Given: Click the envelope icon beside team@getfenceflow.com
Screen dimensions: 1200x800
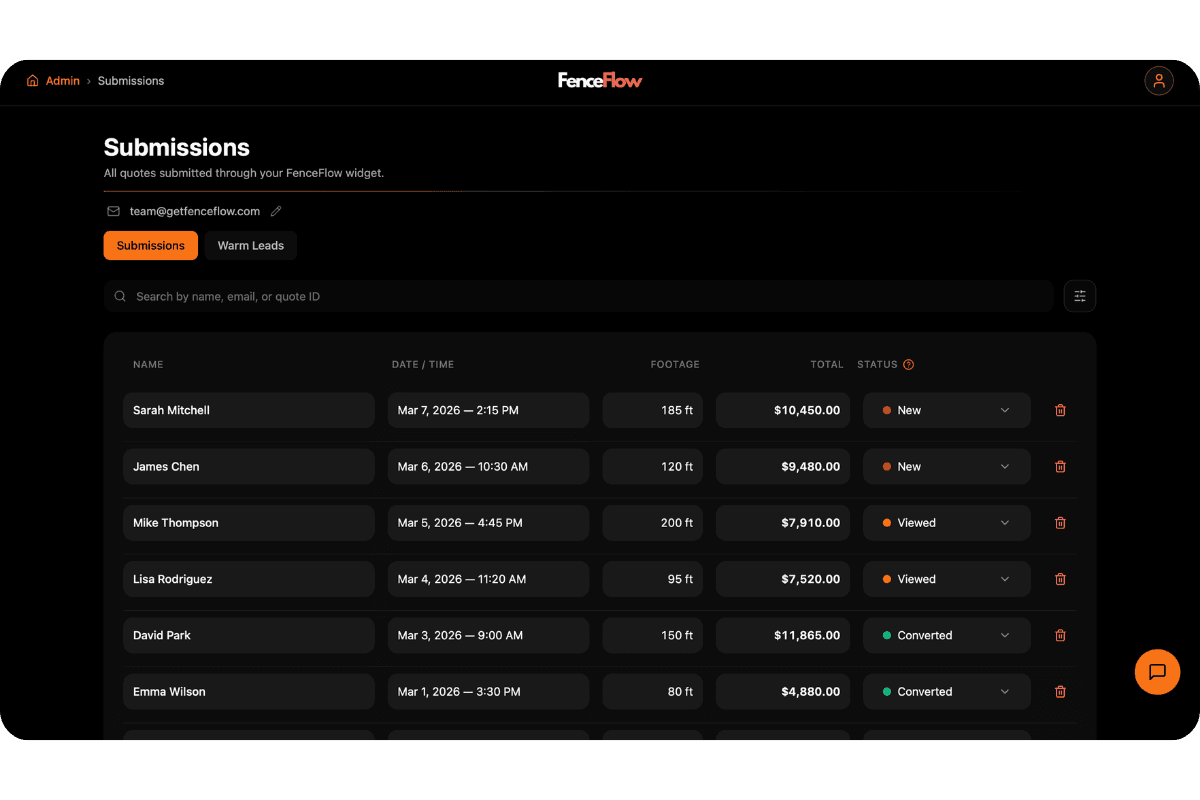Looking at the screenshot, I should click(x=112, y=211).
